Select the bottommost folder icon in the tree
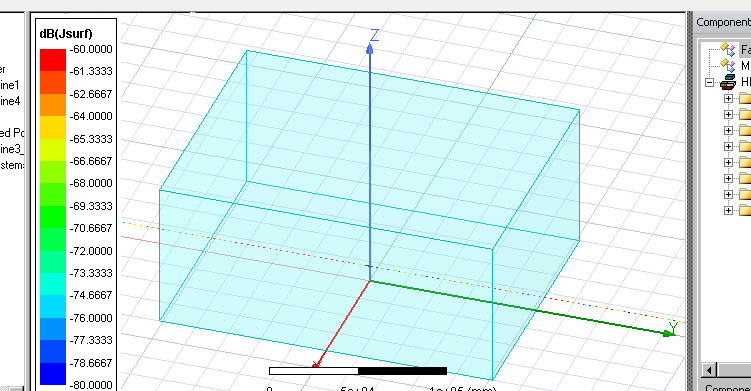Viewport: 751px width, 391px height. [x=745, y=210]
